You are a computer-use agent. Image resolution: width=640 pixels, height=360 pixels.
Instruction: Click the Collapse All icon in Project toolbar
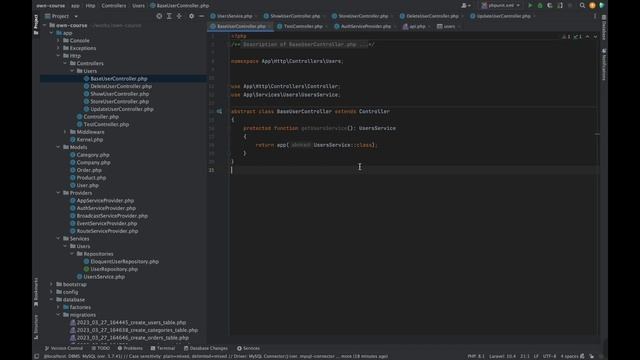[x=180, y=16]
